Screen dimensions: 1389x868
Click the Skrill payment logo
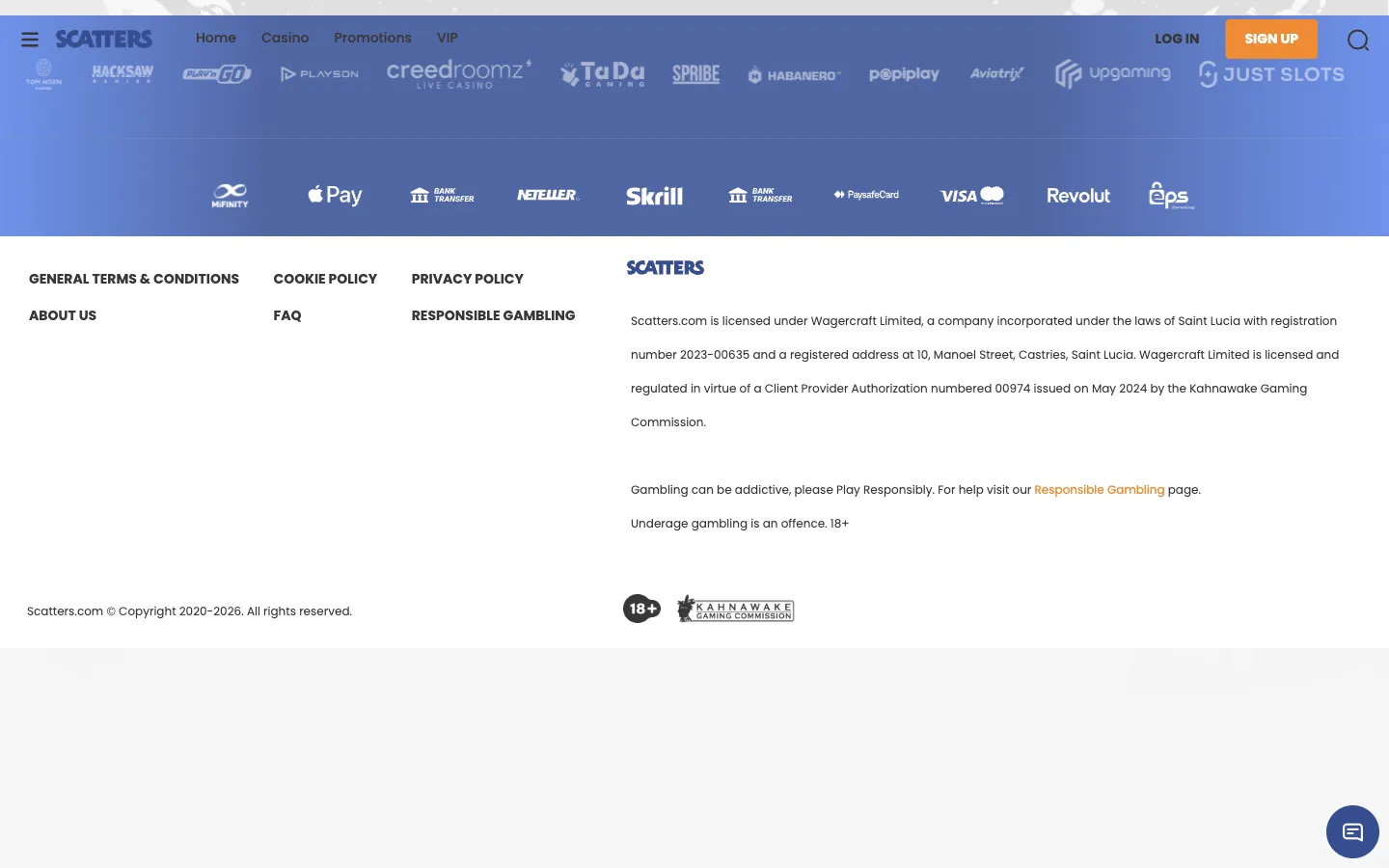pyautogui.click(x=654, y=196)
